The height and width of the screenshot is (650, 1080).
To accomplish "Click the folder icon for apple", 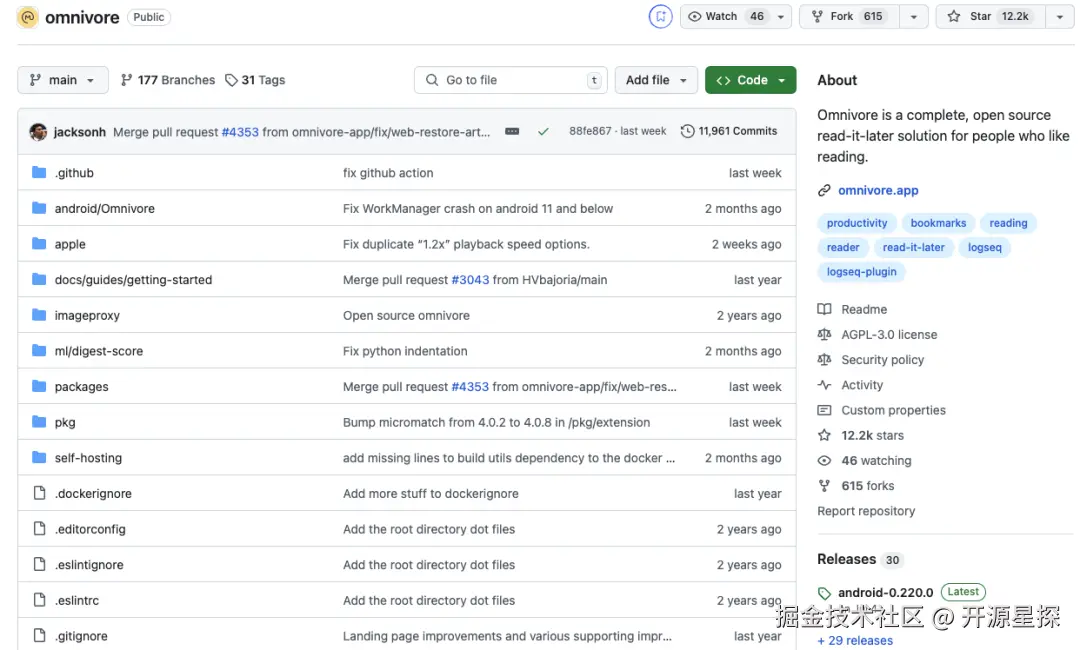I will [39, 244].
